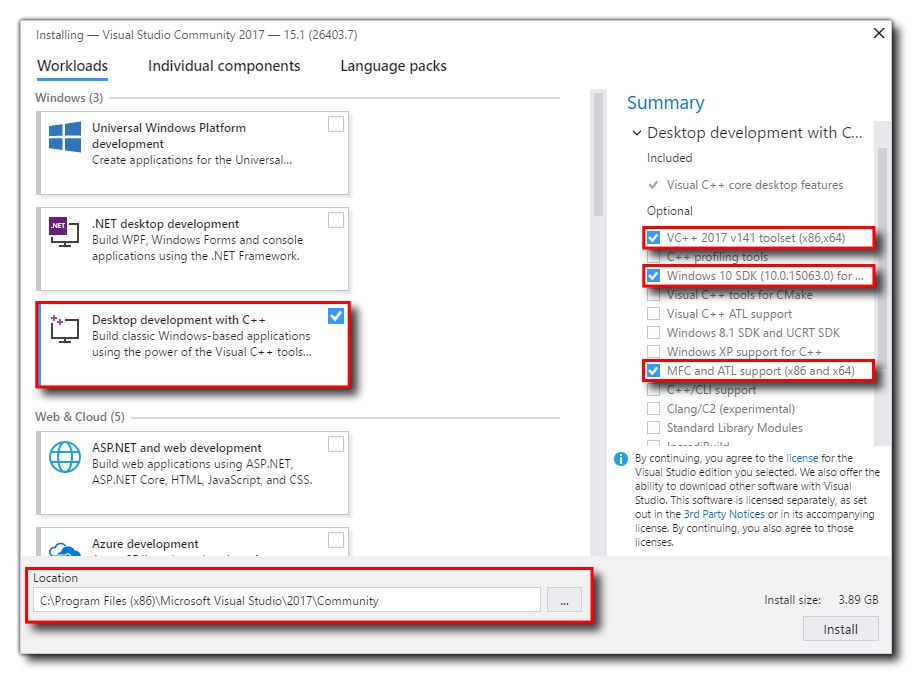Open the license link
The image size is (912, 674).
click(802, 458)
